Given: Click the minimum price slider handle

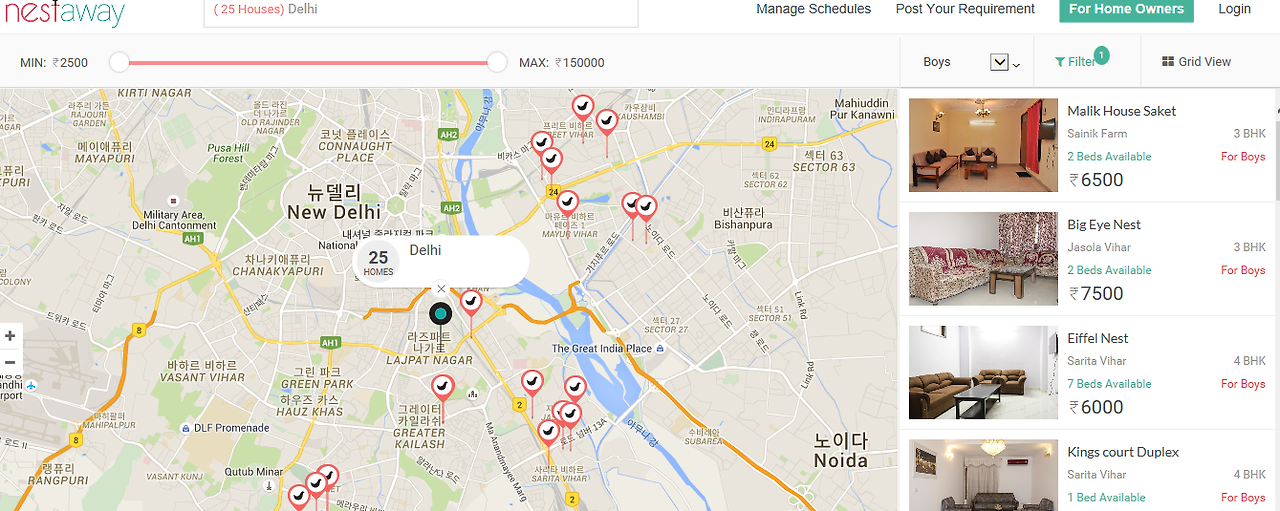Looking at the screenshot, I should (119, 62).
